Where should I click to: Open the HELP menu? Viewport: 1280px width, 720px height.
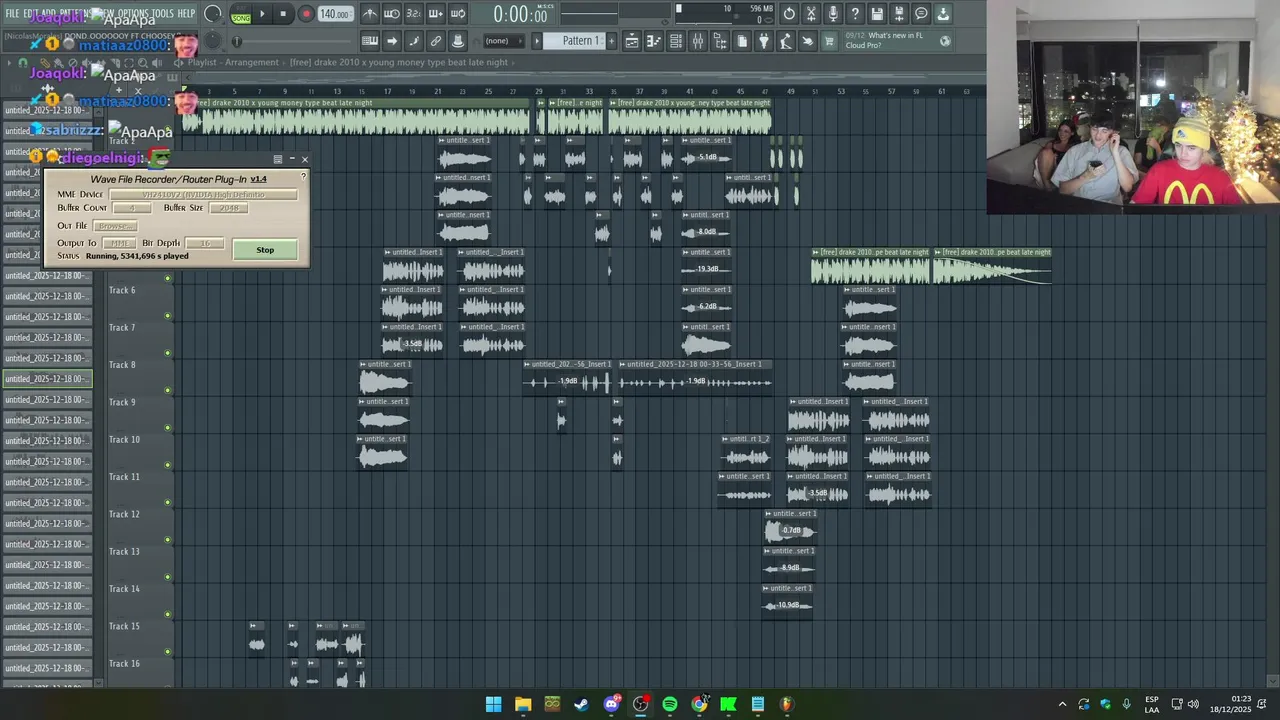click(x=187, y=13)
